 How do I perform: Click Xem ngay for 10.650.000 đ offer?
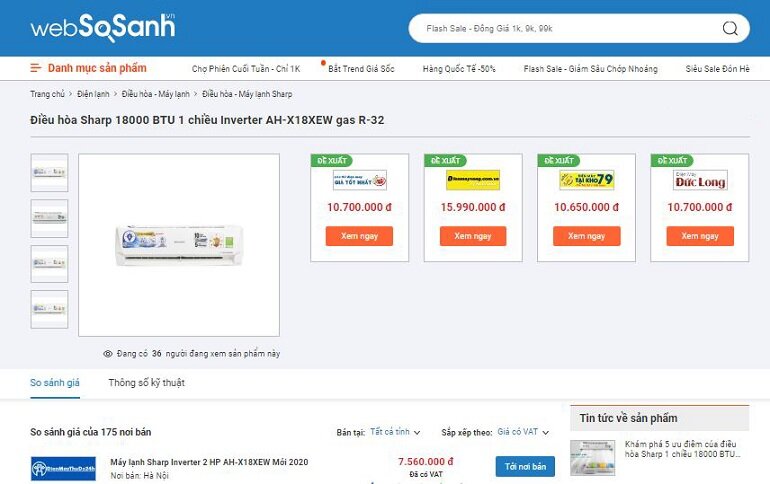(x=586, y=236)
